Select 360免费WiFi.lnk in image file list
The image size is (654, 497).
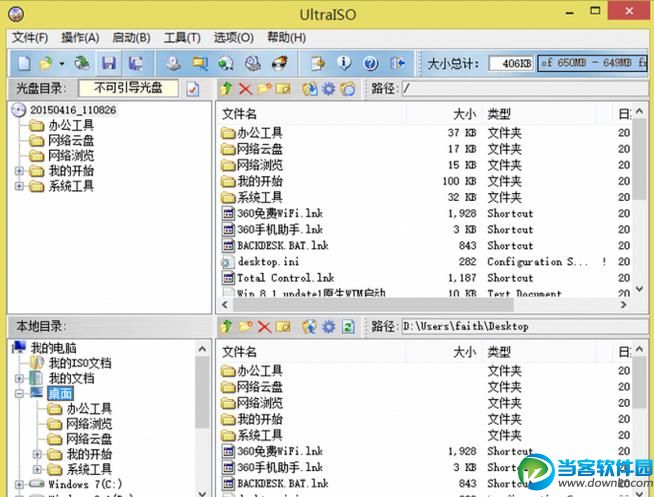(x=280, y=213)
